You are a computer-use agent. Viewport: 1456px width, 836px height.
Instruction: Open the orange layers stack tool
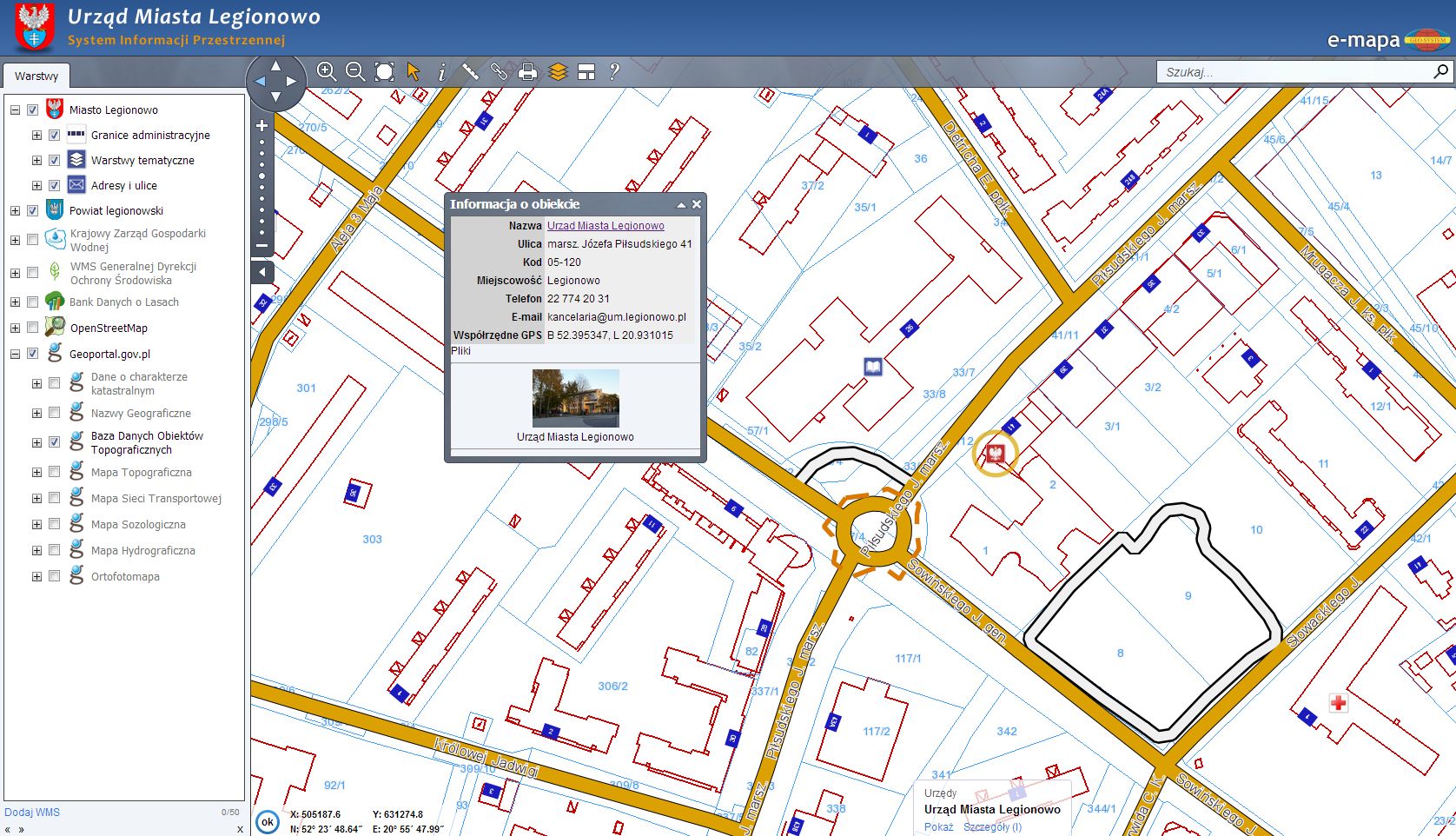coord(558,72)
